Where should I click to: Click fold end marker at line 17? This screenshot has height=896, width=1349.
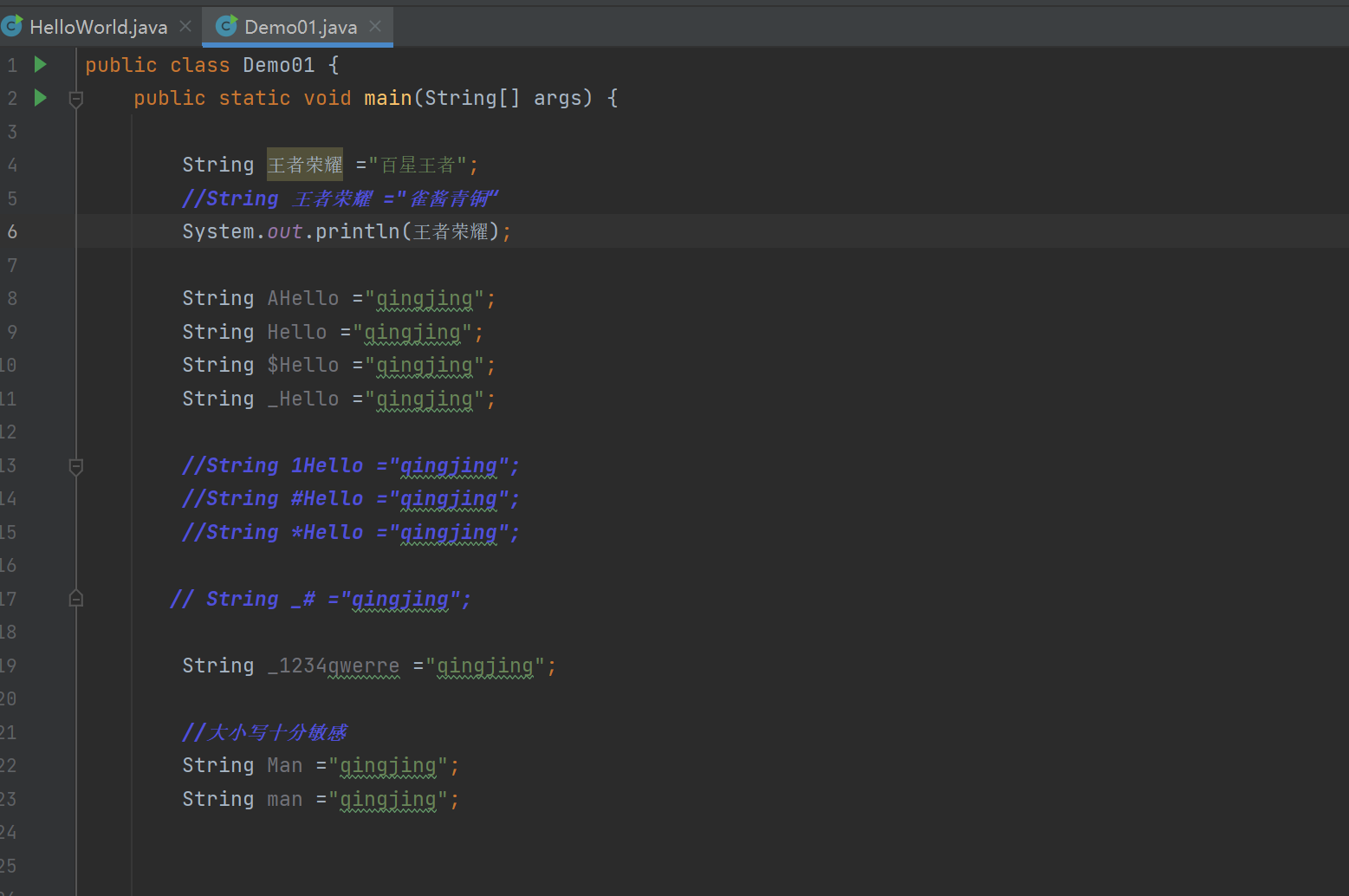click(x=76, y=598)
